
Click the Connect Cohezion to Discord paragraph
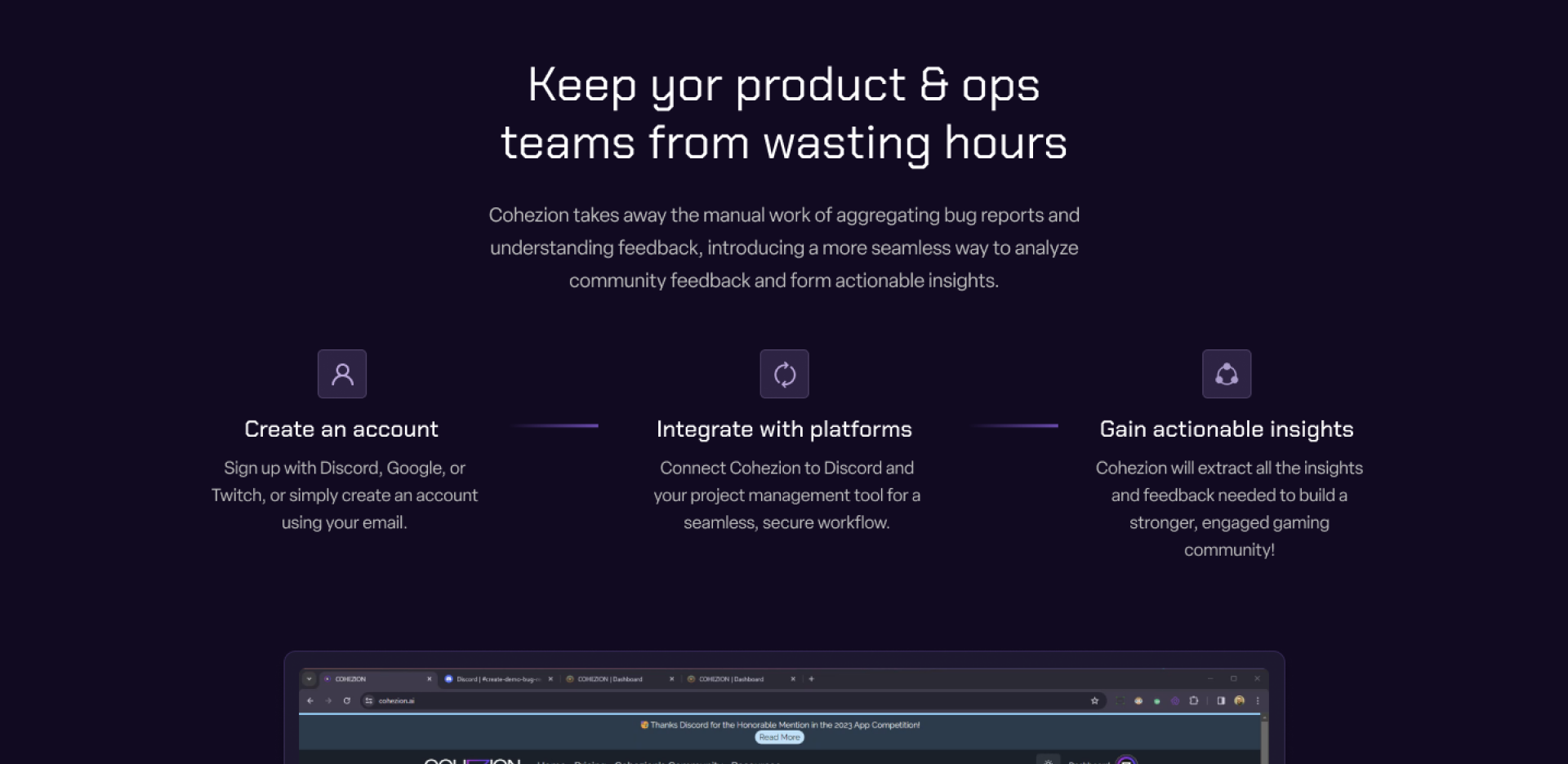786,495
